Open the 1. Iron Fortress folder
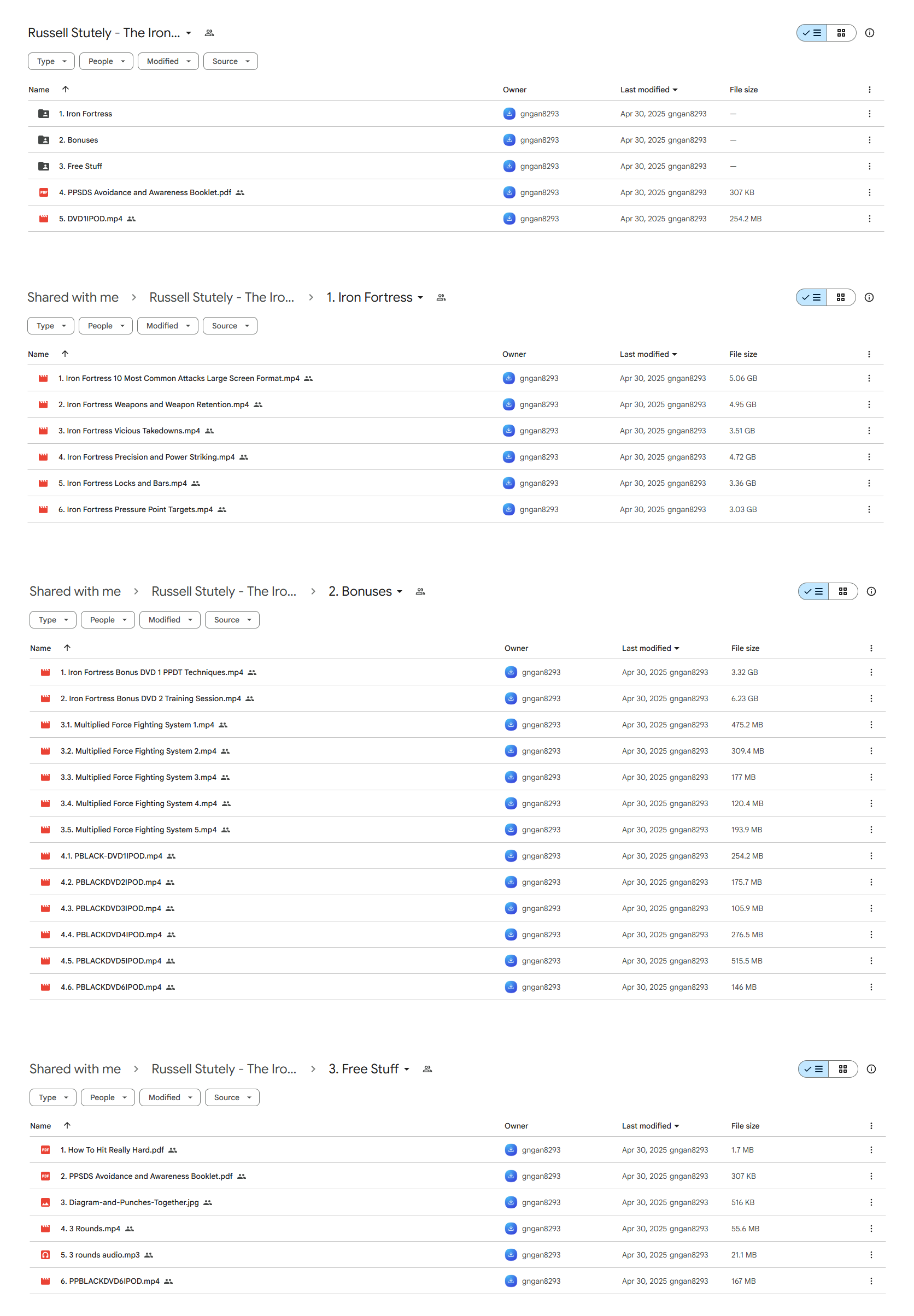 pos(85,114)
